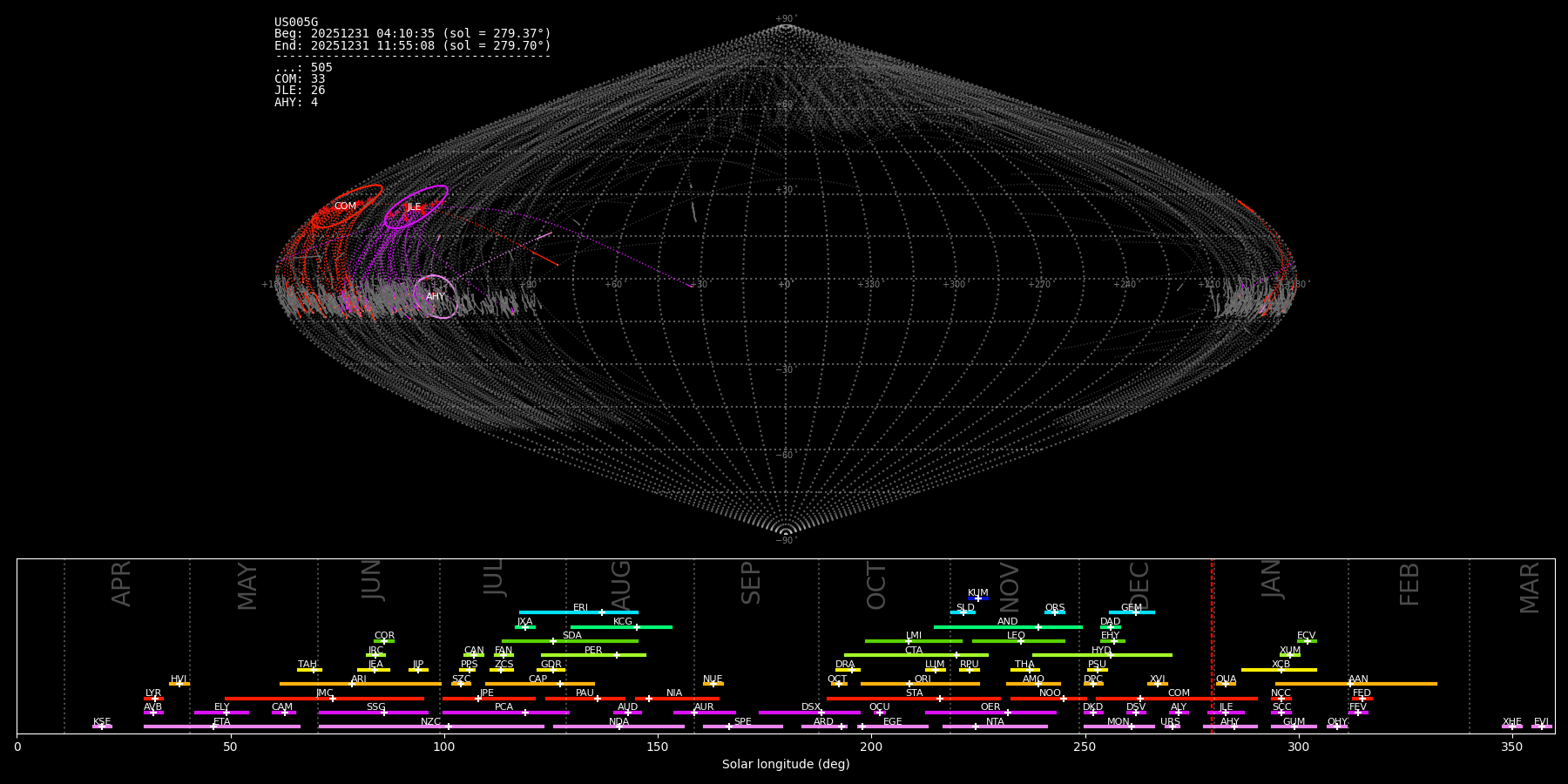The height and width of the screenshot is (784, 1568).
Task: Click the LMI shower label in the timeline
Action: click(x=914, y=636)
